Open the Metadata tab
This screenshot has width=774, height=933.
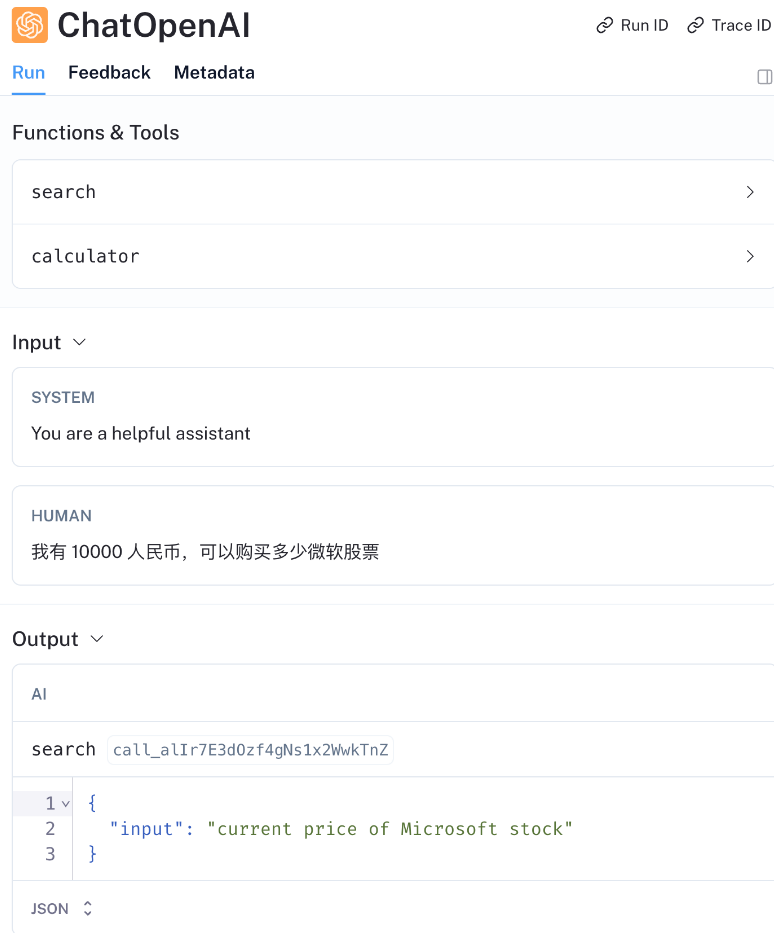click(x=214, y=72)
